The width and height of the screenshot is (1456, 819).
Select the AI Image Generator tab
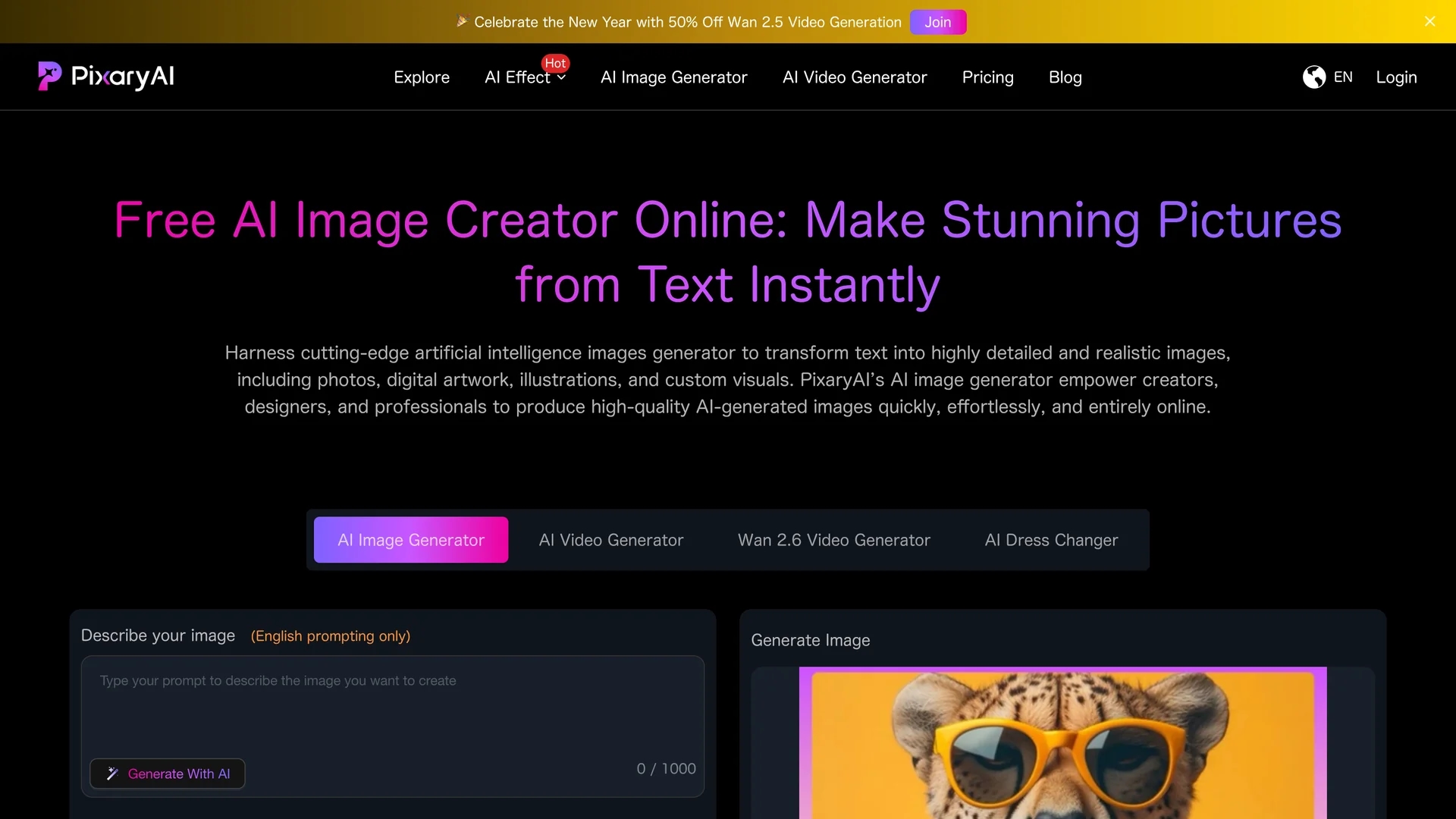pos(411,540)
